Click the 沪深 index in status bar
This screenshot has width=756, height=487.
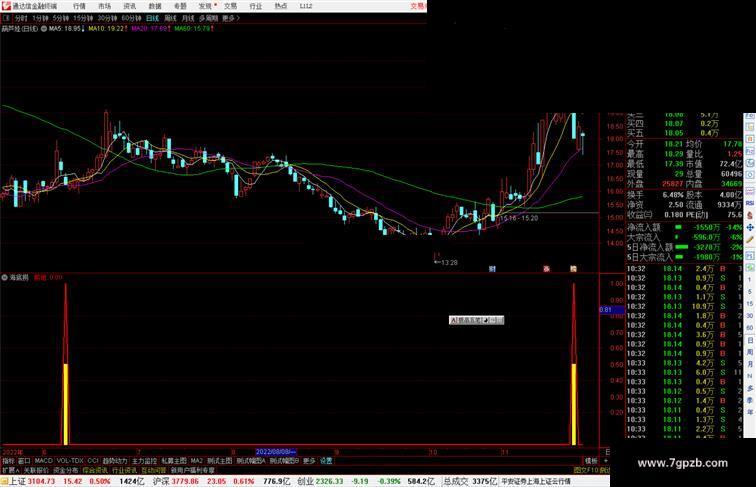(x=161, y=481)
